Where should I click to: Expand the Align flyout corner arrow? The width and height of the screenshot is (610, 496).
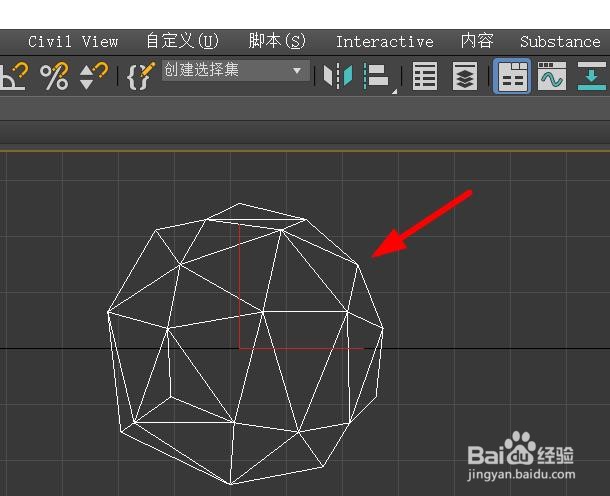point(394,92)
